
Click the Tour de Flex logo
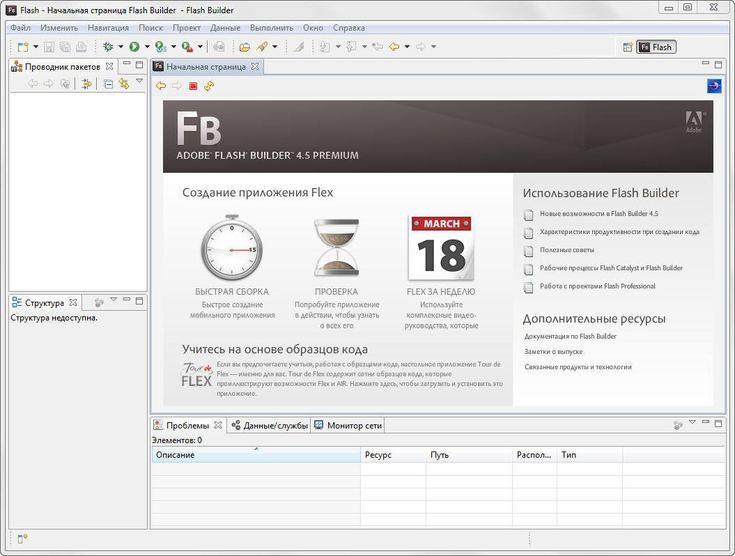[x=197, y=375]
